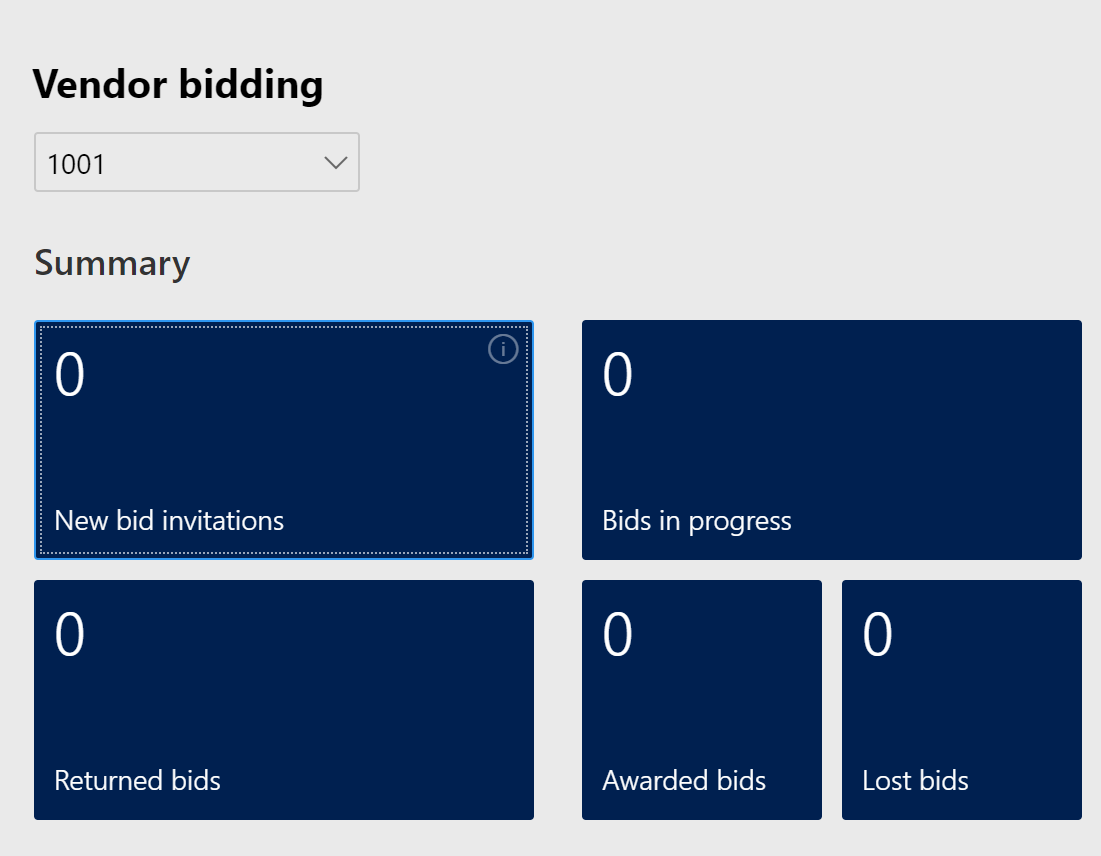Click the zero count on Lost bids
The height and width of the screenshot is (856, 1101).
[x=878, y=636]
